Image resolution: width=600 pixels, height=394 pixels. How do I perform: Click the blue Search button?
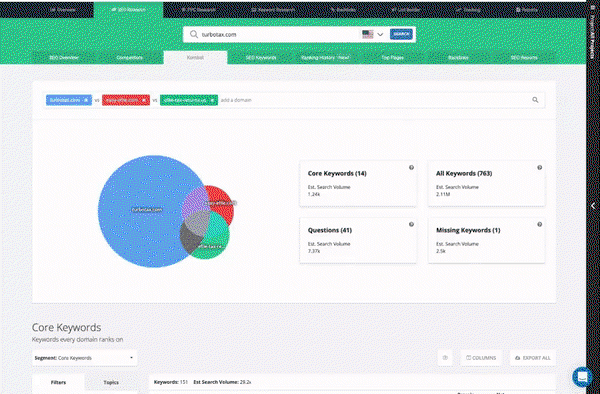401,34
